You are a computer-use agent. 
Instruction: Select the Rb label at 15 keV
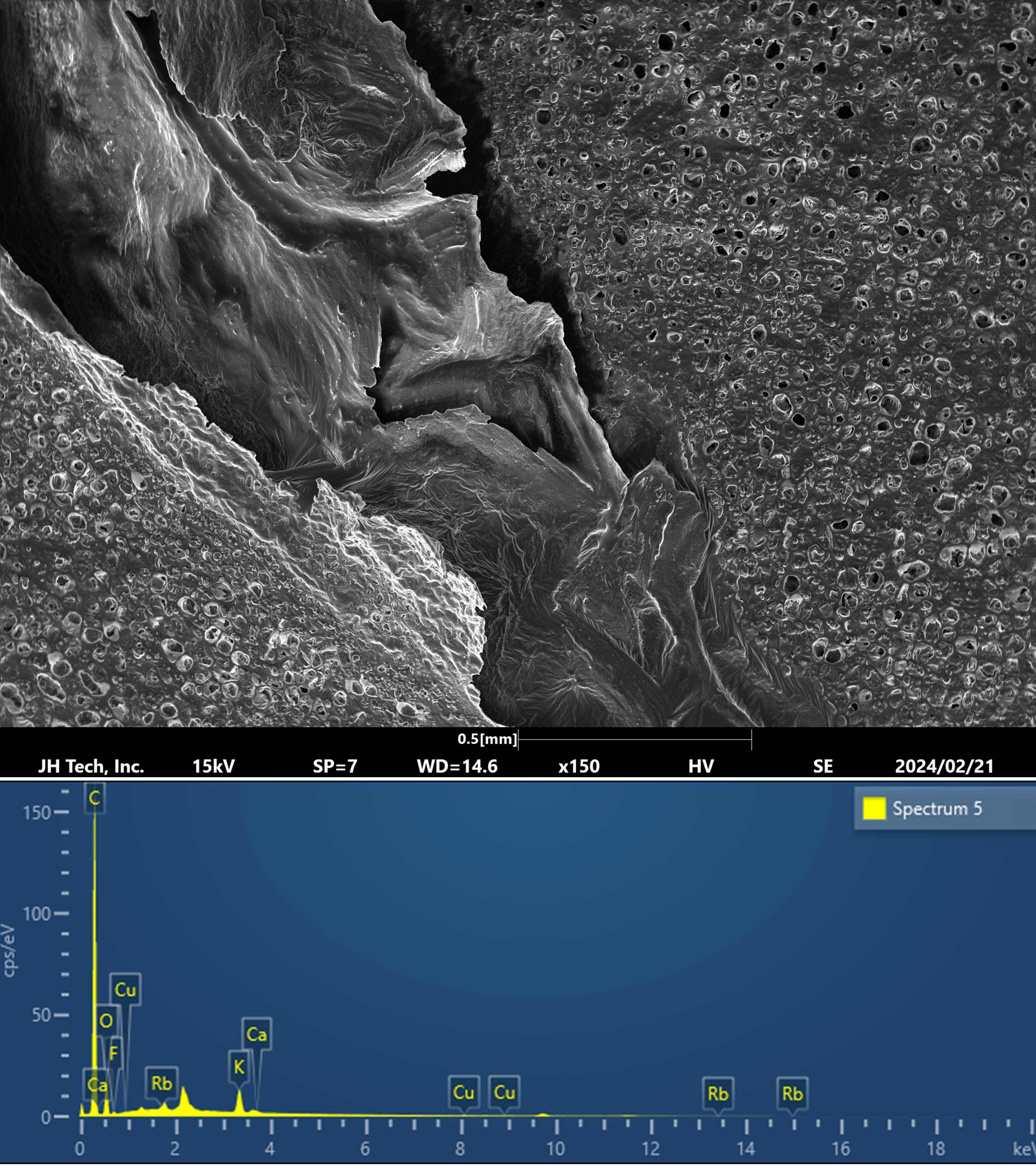coord(792,1094)
